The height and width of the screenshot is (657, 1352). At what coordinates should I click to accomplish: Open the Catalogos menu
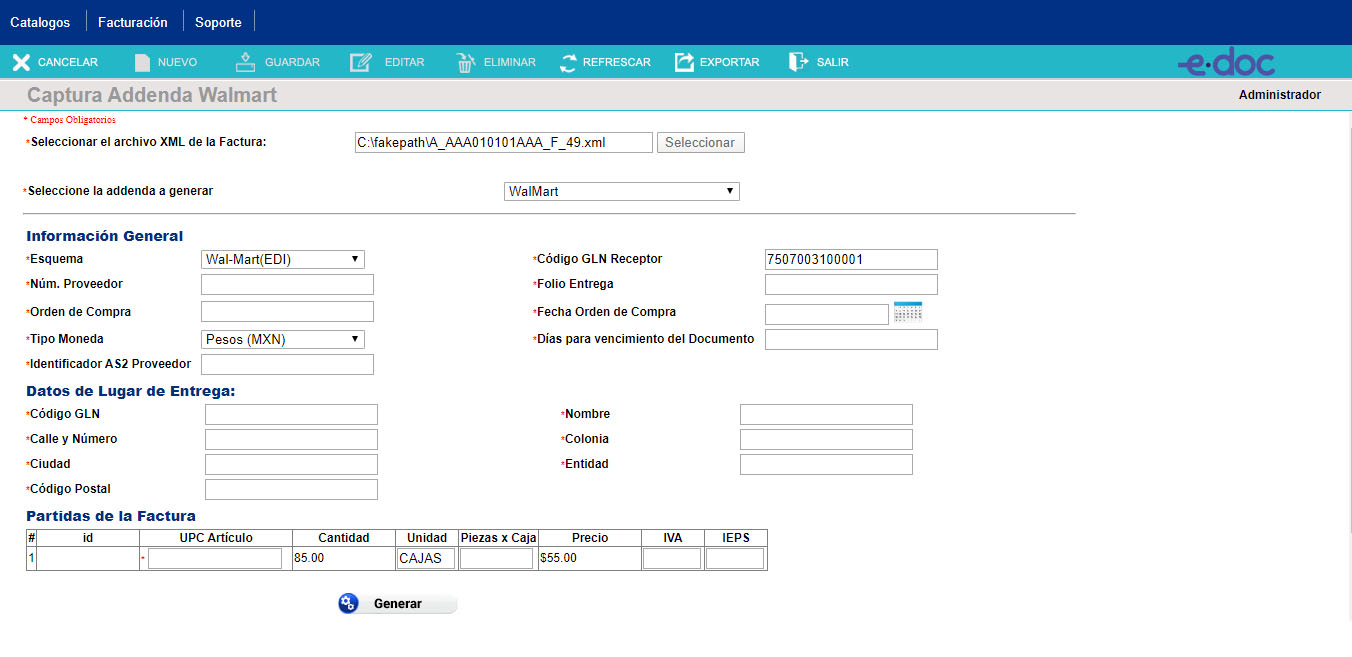point(40,22)
